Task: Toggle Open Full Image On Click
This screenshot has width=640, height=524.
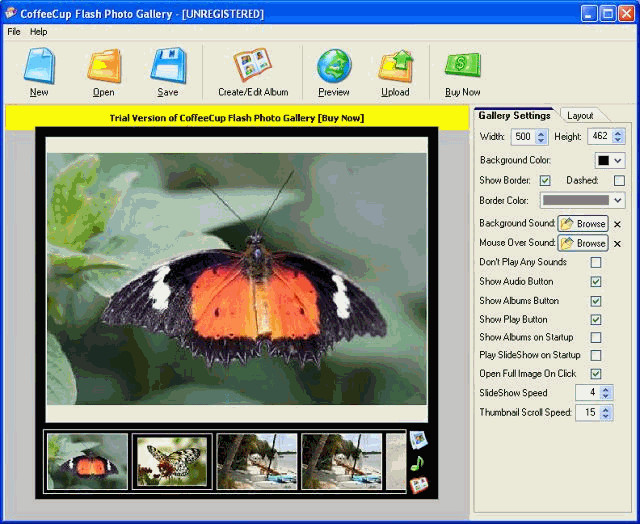Action: [596, 374]
